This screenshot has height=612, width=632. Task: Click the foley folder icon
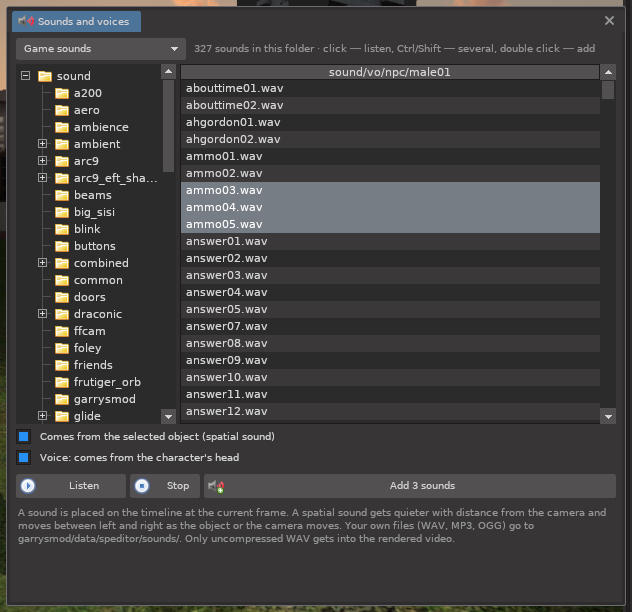point(62,348)
